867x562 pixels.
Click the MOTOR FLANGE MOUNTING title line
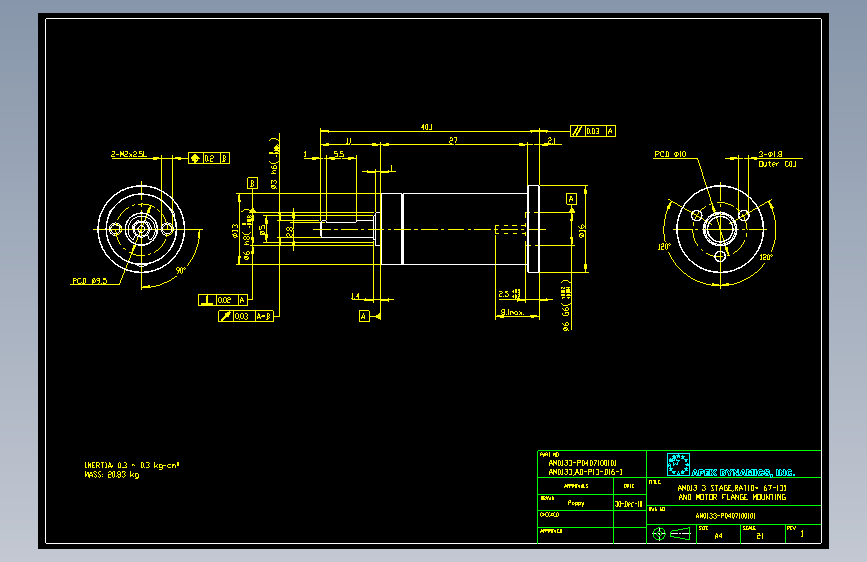coord(732,497)
